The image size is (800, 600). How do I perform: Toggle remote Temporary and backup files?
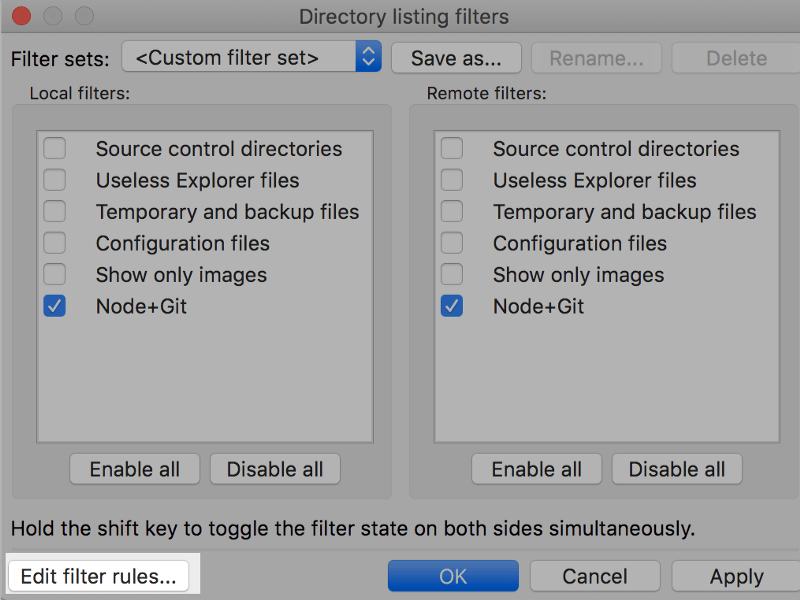[x=452, y=212]
